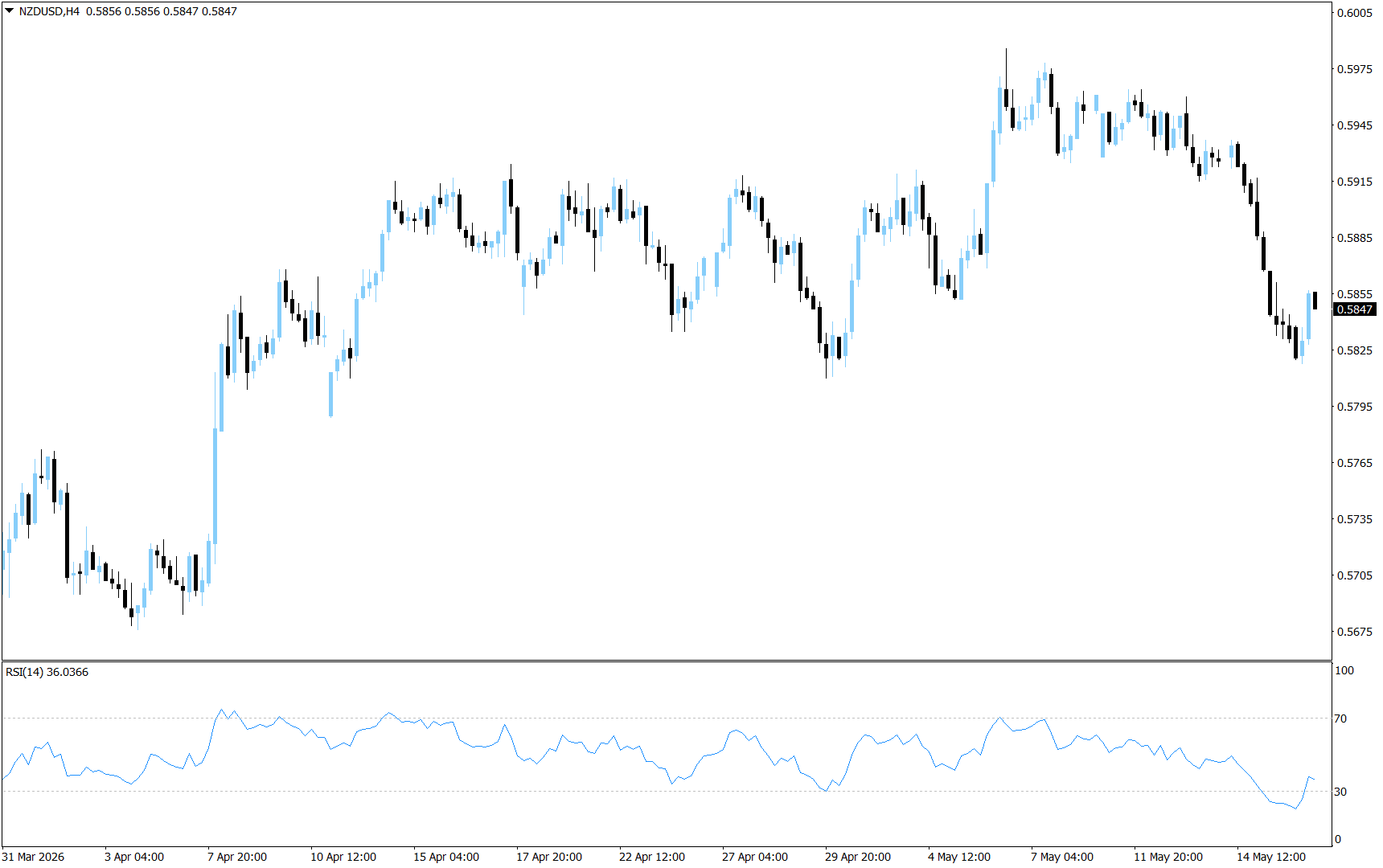Click the 7 Apr 20:00 time label

tap(237, 857)
